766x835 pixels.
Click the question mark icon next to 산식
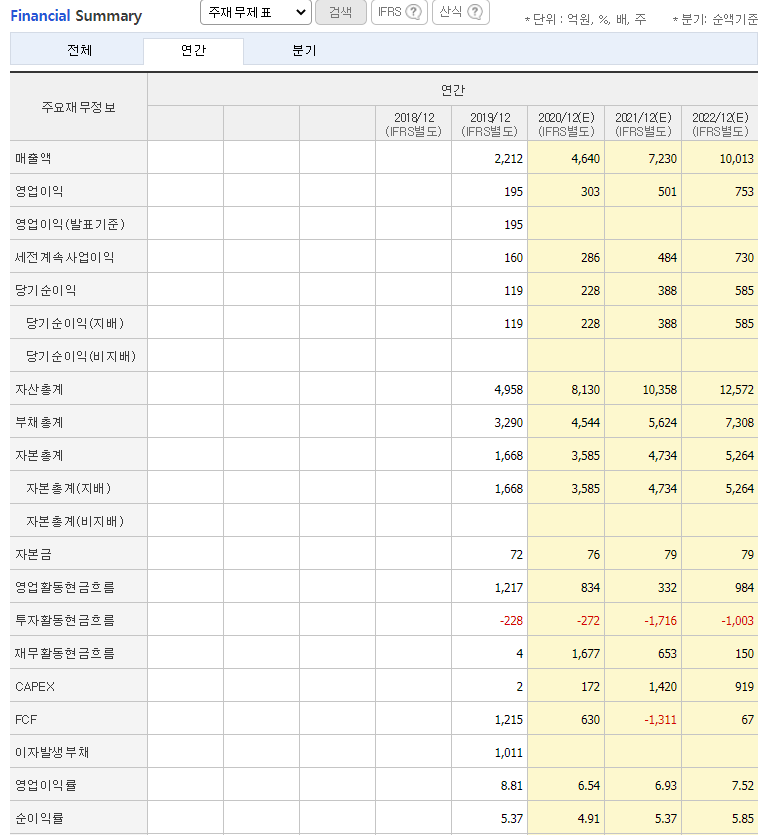tap(475, 12)
